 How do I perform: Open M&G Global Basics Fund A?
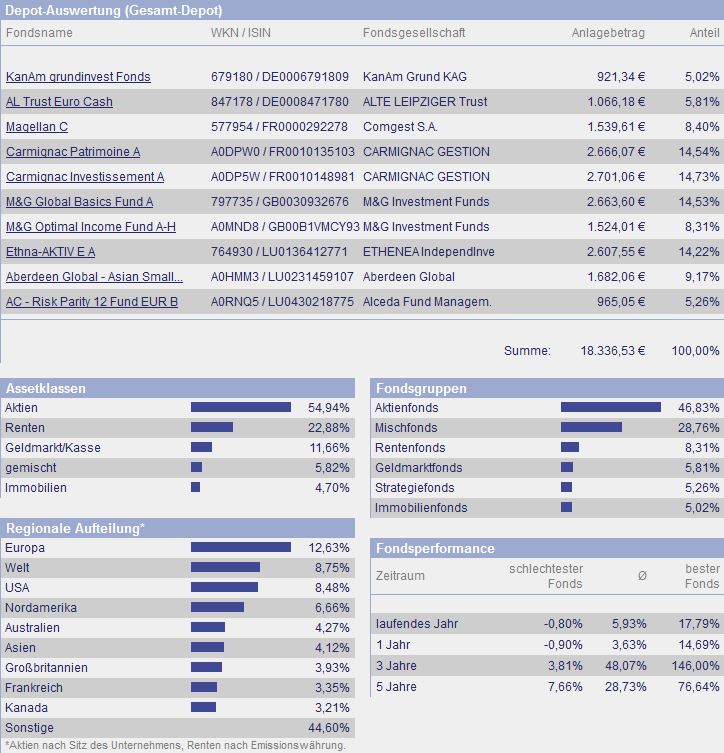(x=80, y=202)
